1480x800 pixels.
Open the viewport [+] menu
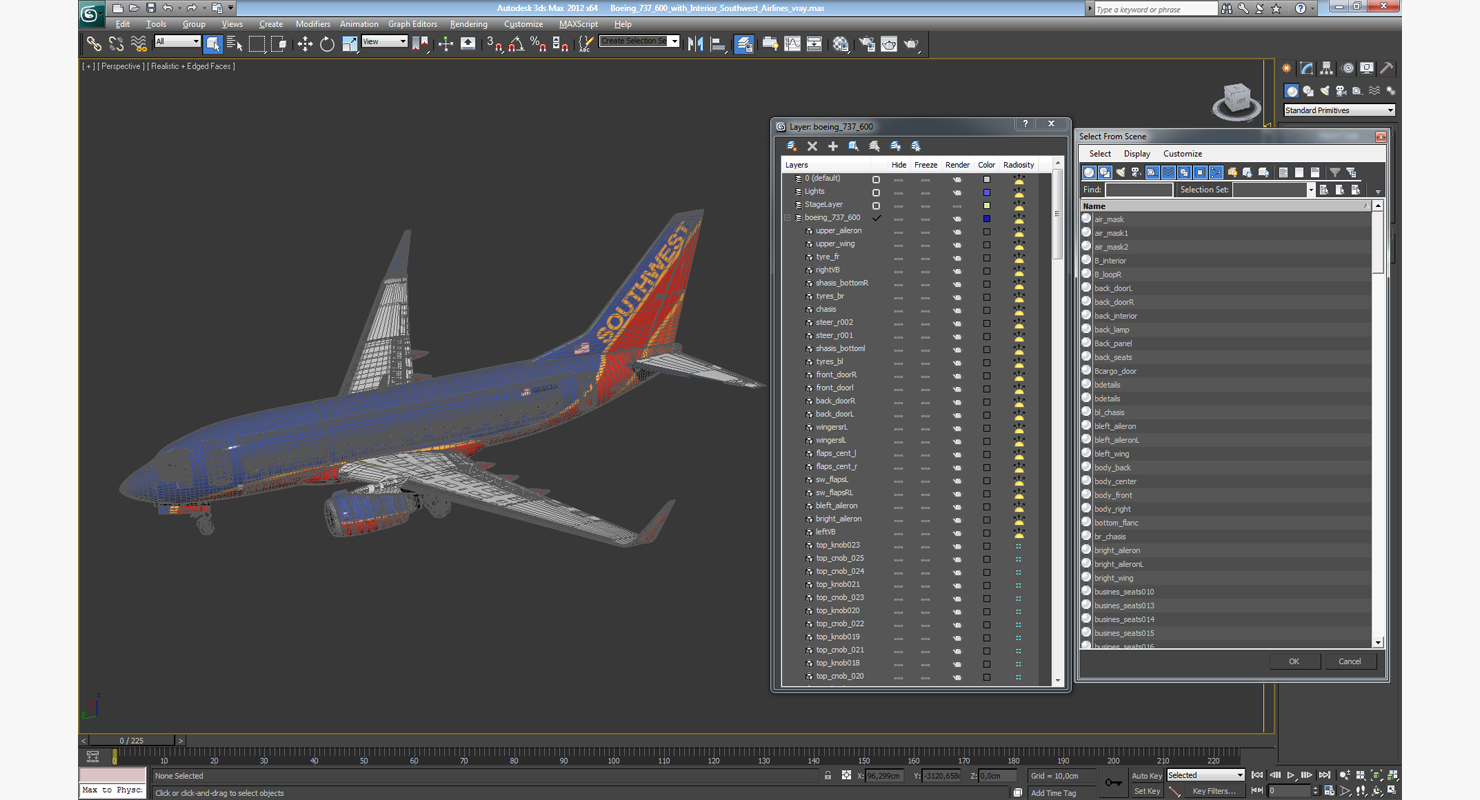tap(89, 66)
